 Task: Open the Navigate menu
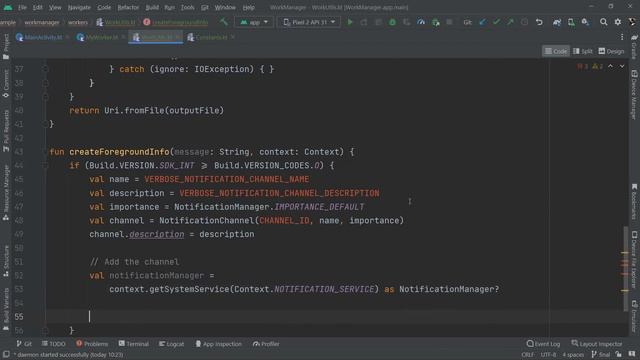79,7
